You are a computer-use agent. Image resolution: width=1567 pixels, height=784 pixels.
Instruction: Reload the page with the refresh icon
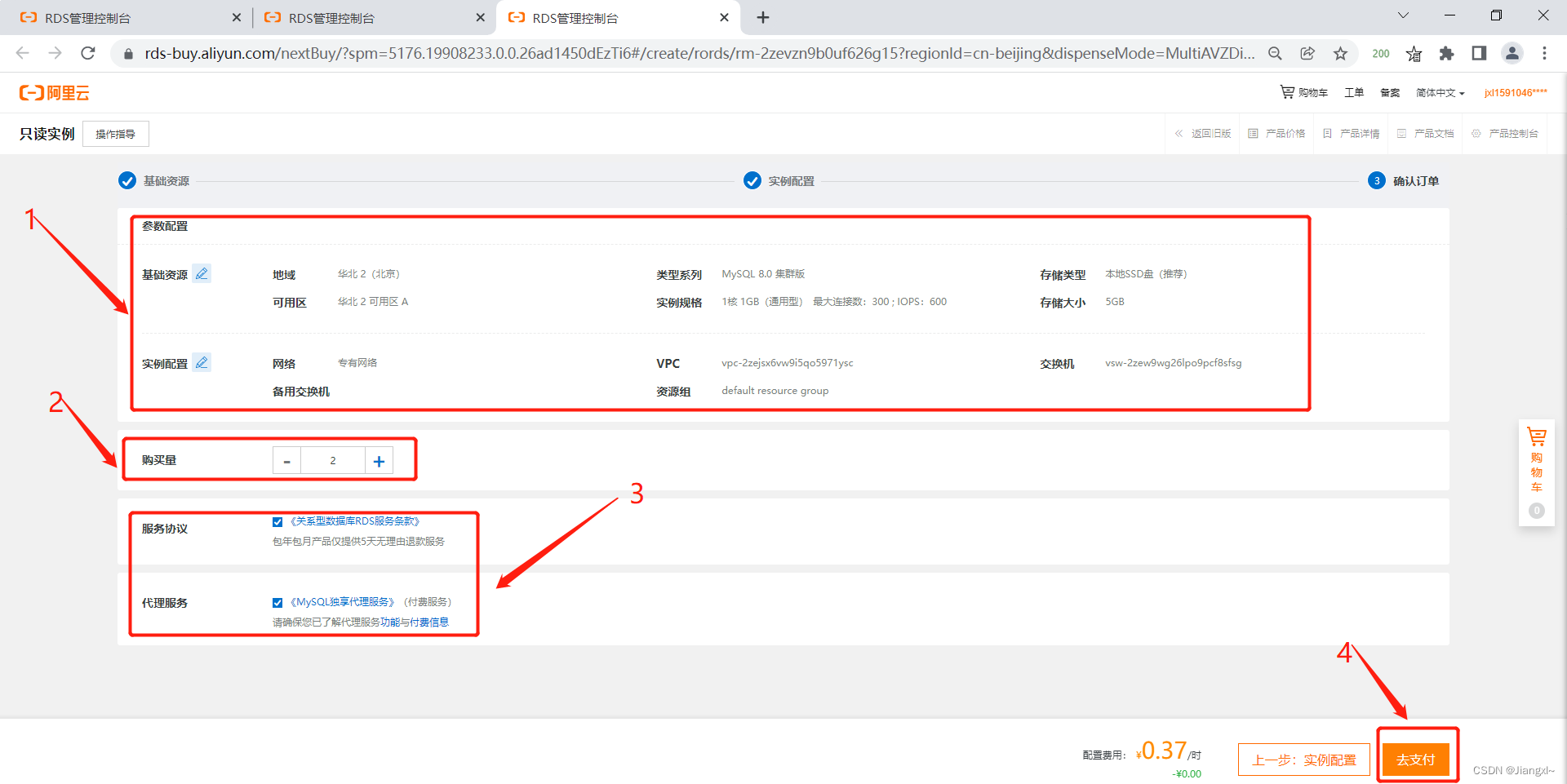pyautogui.click(x=88, y=53)
